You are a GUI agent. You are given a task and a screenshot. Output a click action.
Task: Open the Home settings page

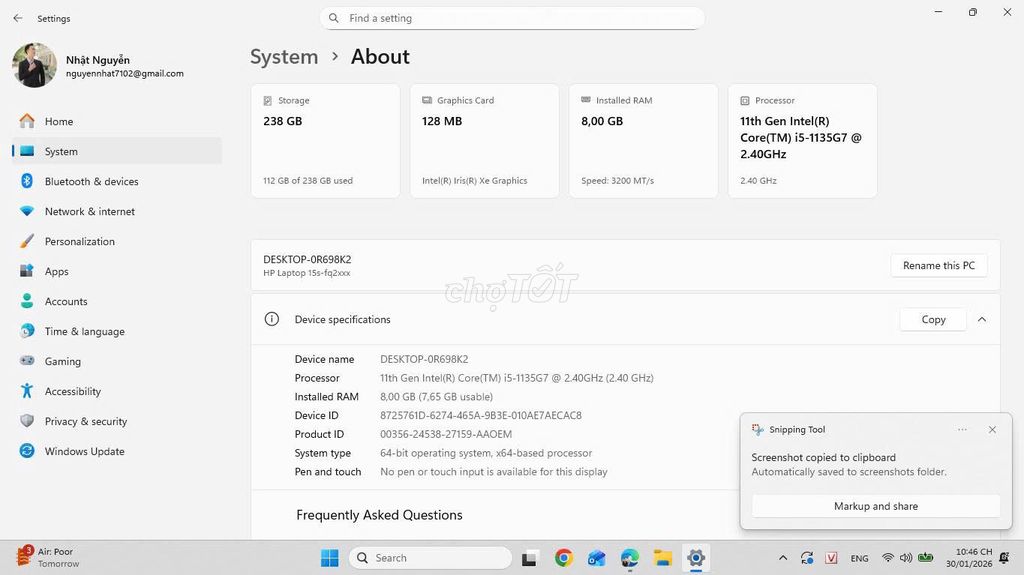pos(117,122)
